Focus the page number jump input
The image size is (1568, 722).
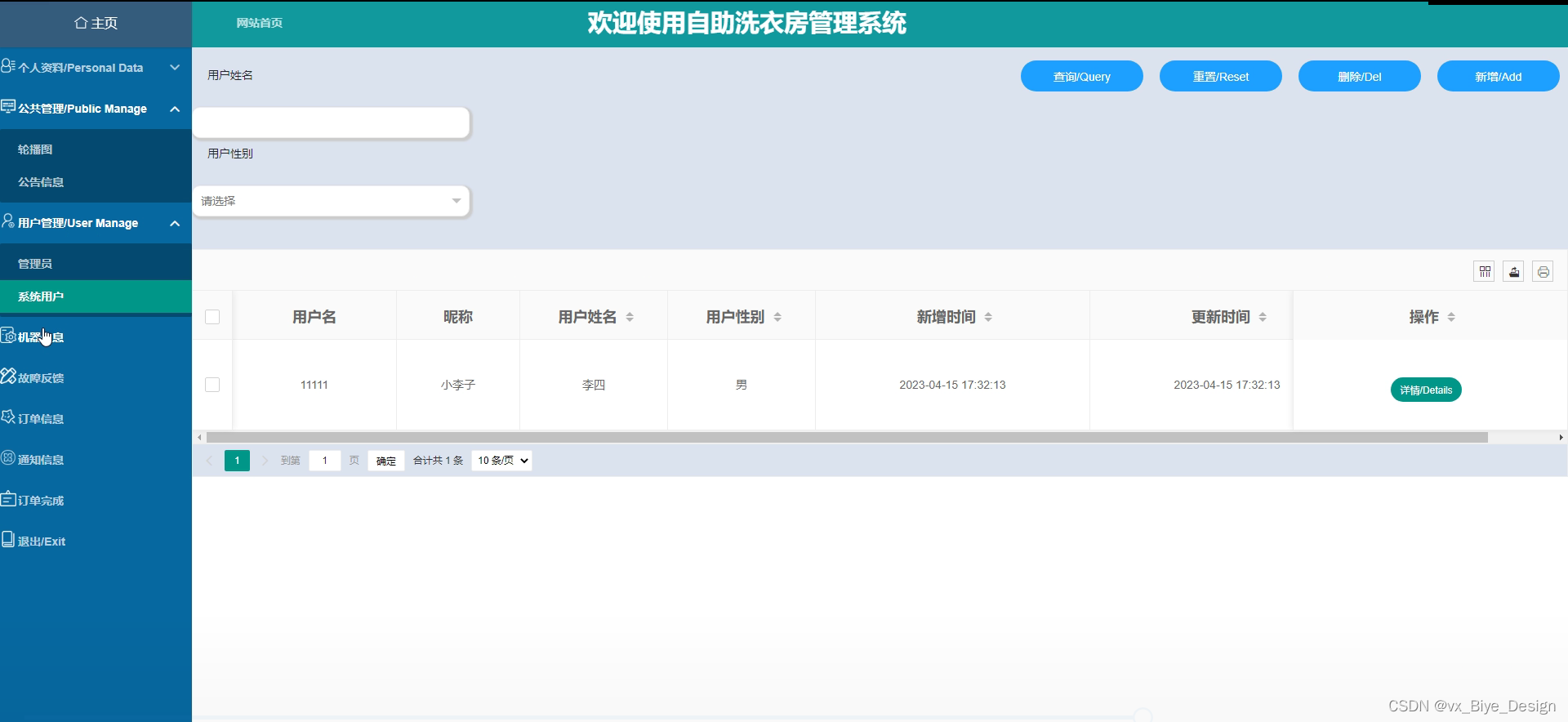point(325,461)
